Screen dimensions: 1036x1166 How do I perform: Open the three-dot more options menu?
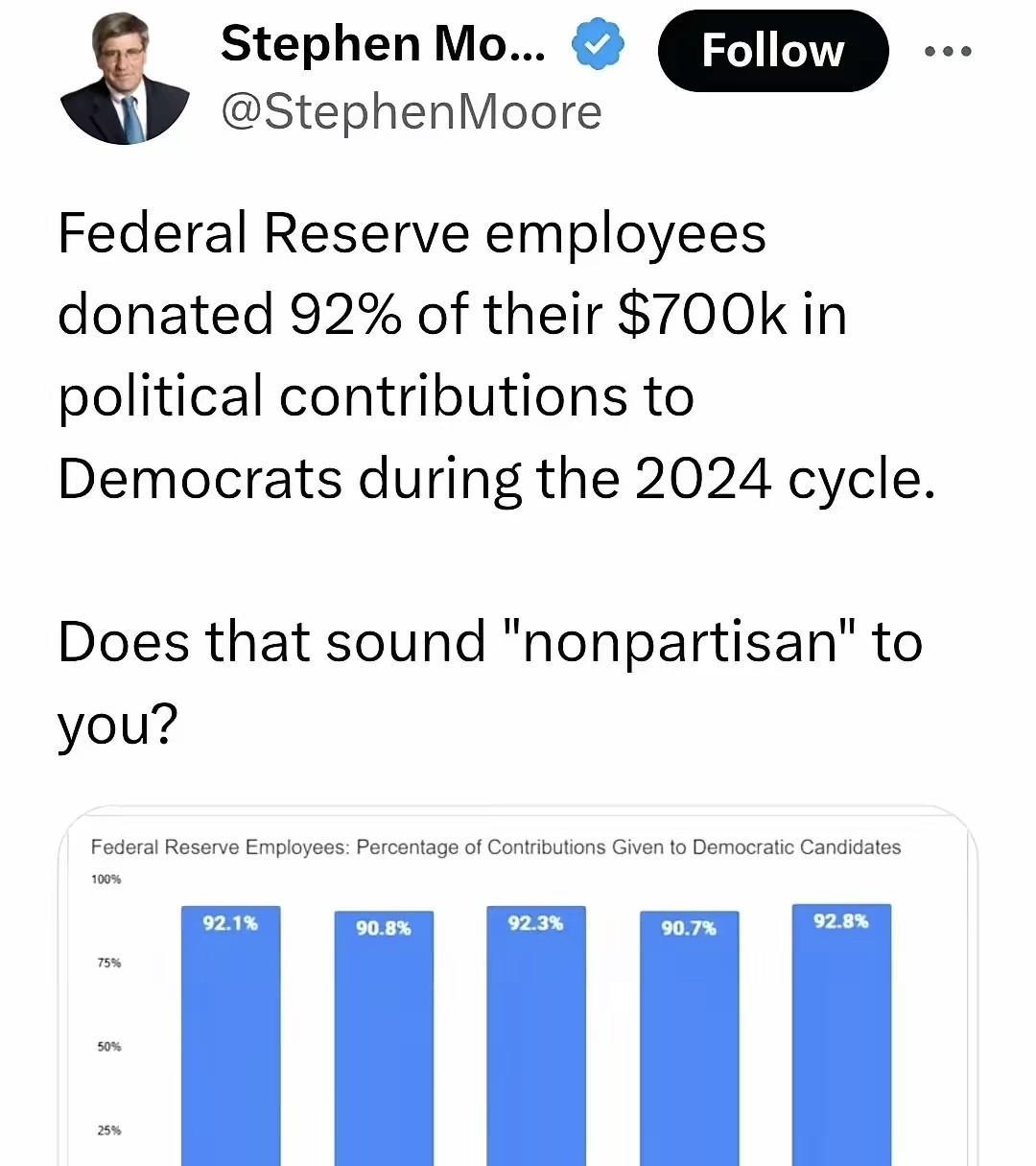click(x=949, y=51)
